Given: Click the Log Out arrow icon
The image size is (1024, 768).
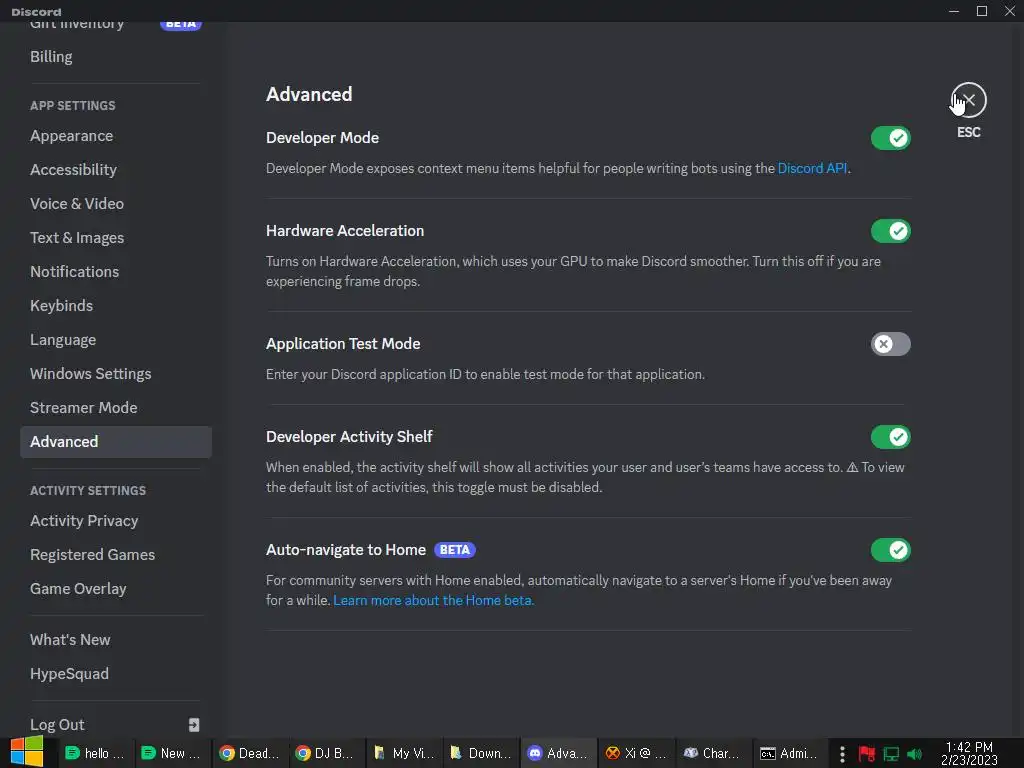Looking at the screenshot, I should [194, 725].
